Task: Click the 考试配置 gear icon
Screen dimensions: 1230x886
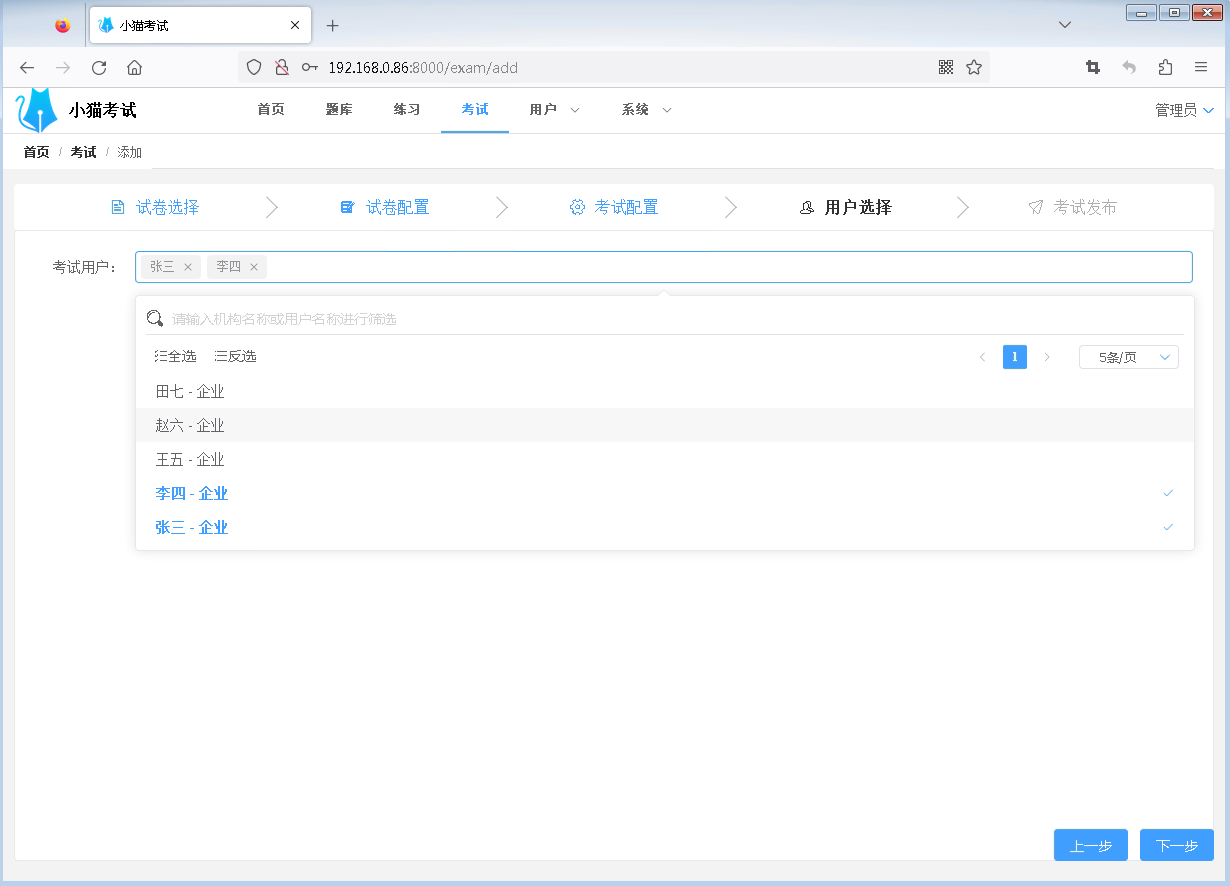Action: [x=577, y=206]
